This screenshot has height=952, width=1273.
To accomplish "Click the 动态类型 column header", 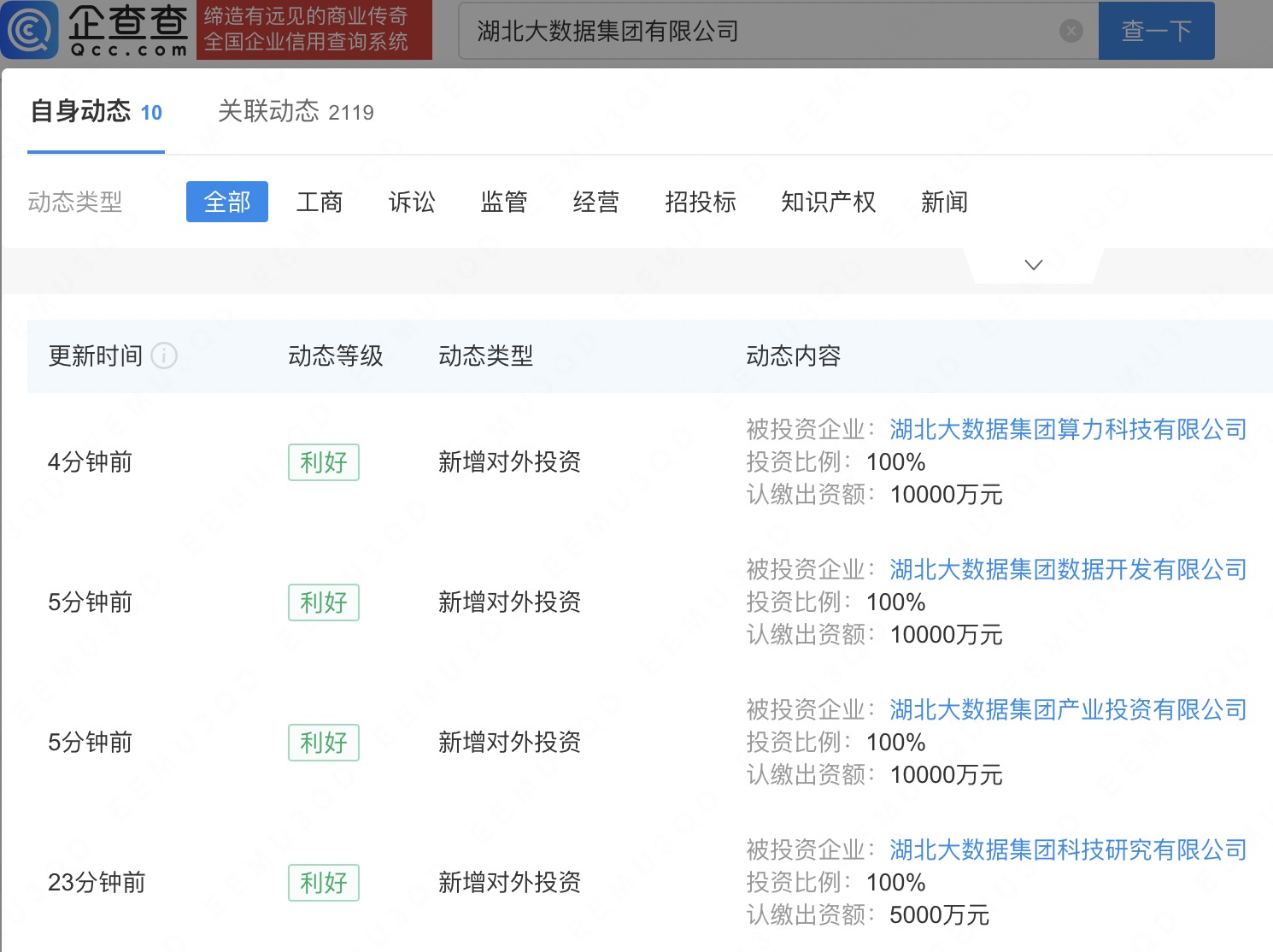I will point(486,356).
